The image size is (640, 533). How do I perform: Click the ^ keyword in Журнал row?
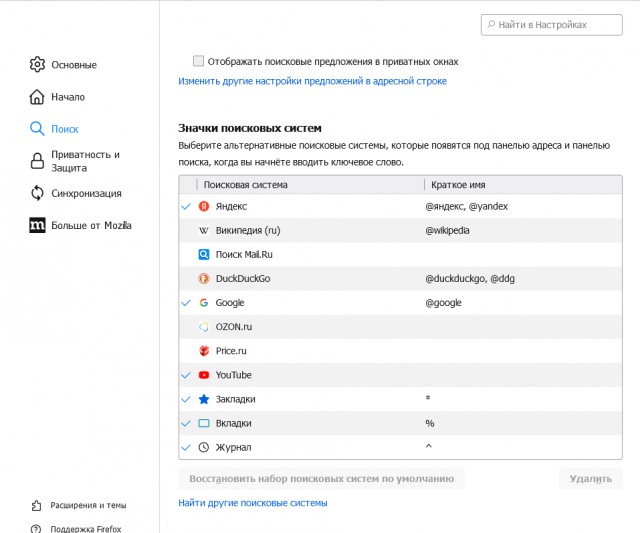point(428,446)
